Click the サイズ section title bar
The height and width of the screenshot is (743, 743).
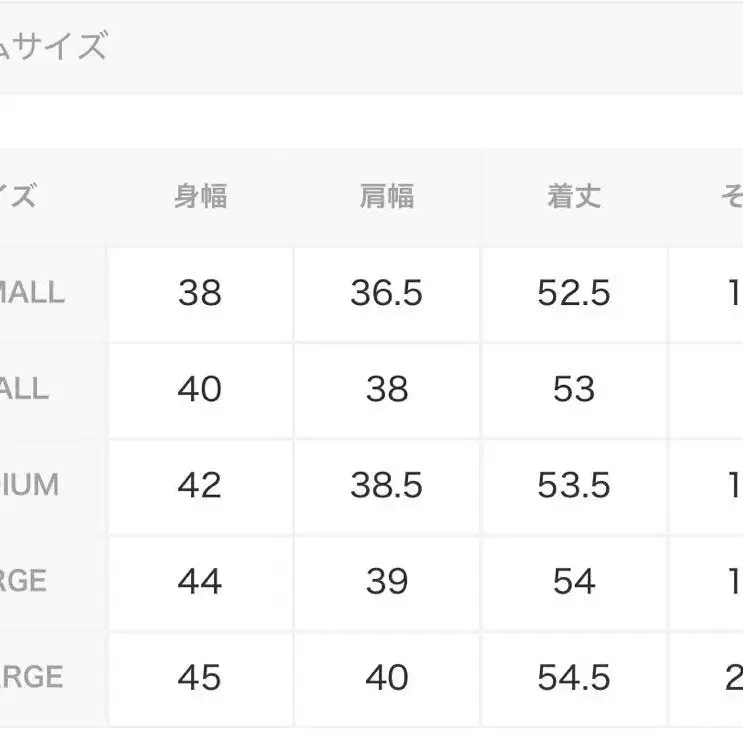[x=371, y=47]
